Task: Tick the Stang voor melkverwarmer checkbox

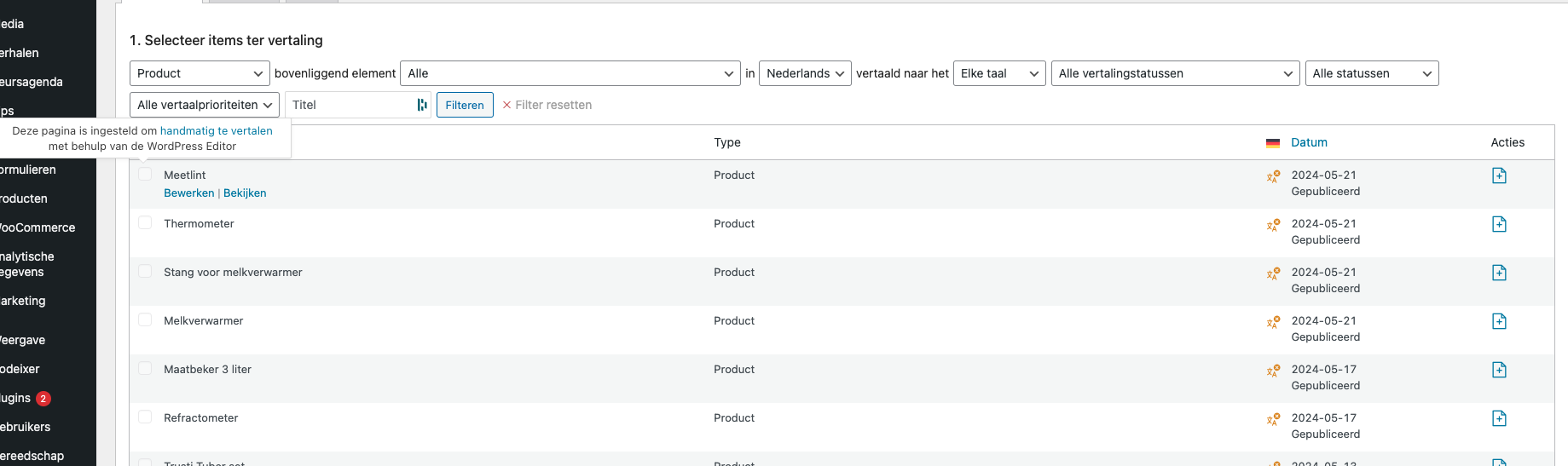Action: [x=145, y=271]
